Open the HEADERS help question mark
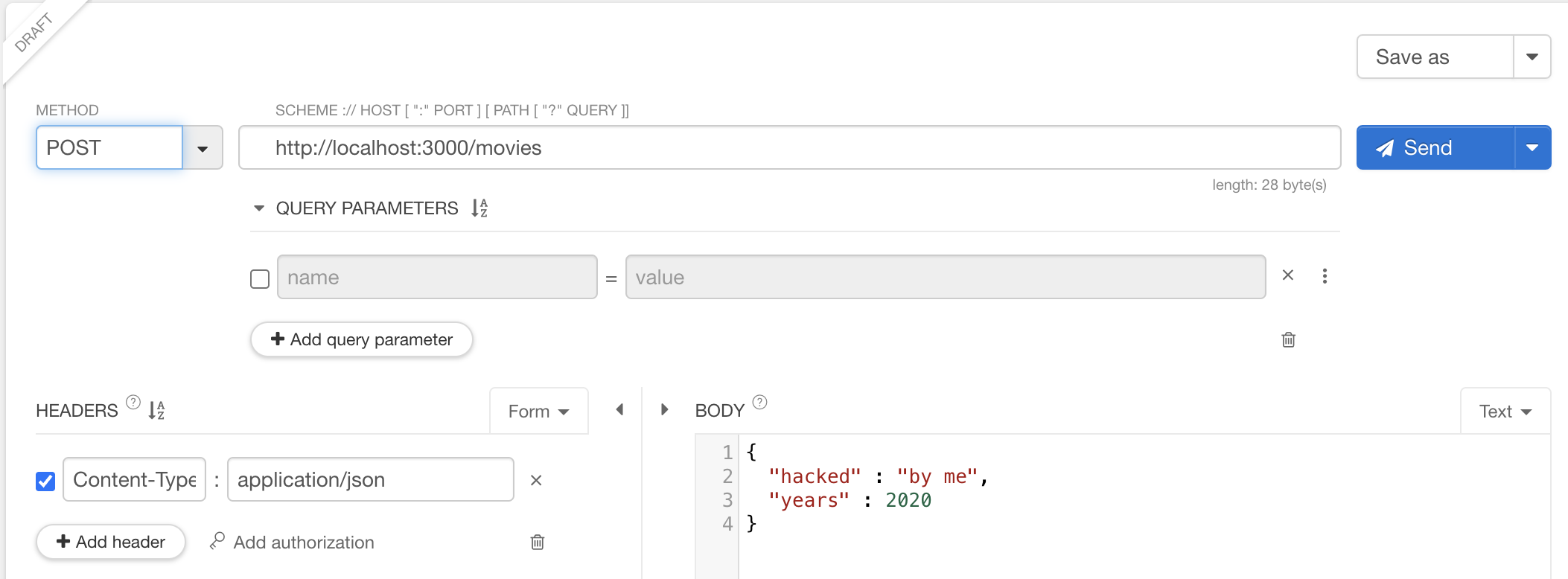The height and width of the screenshot is (579, 1568). pos(133,403)
